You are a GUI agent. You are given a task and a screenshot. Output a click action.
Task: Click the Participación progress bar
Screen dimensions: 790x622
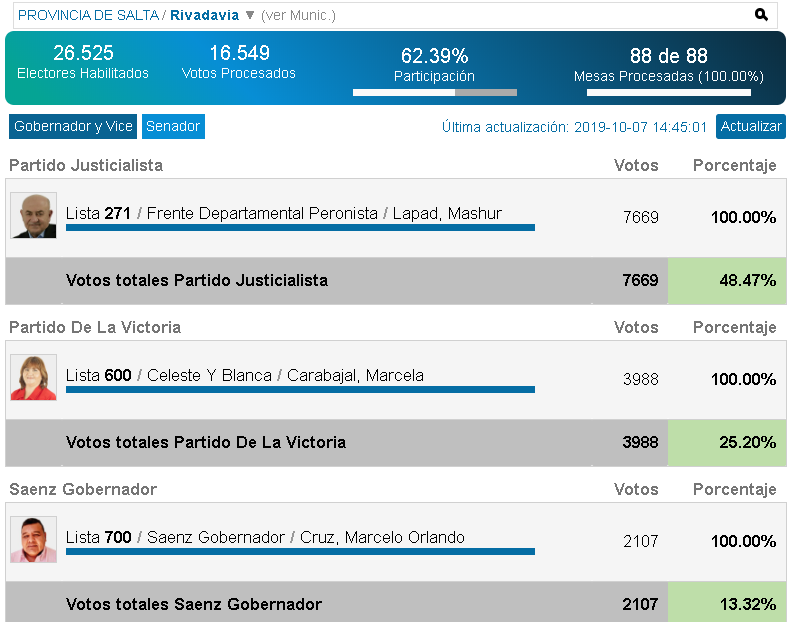434,93
